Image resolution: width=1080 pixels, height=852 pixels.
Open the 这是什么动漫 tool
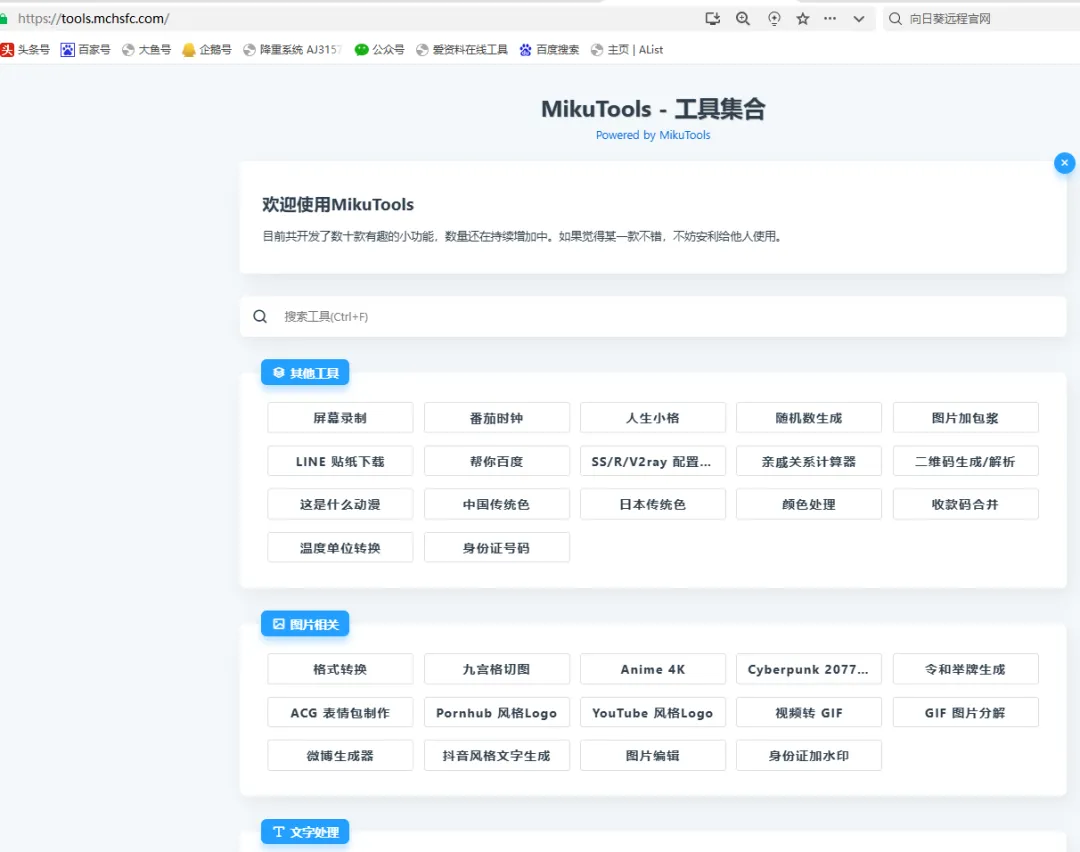pos(340,504)
